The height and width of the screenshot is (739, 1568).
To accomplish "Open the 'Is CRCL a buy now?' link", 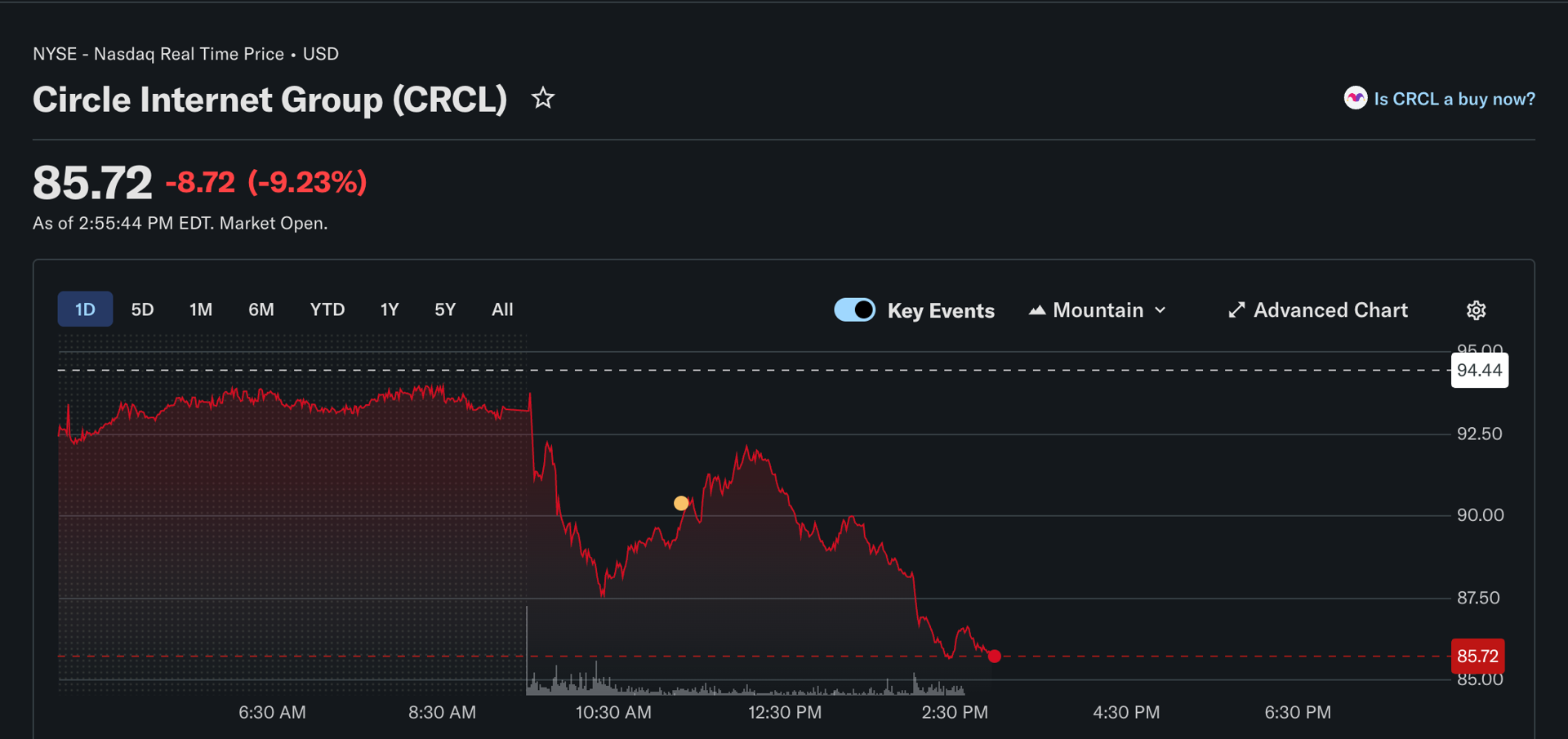I will (1454, 99).
